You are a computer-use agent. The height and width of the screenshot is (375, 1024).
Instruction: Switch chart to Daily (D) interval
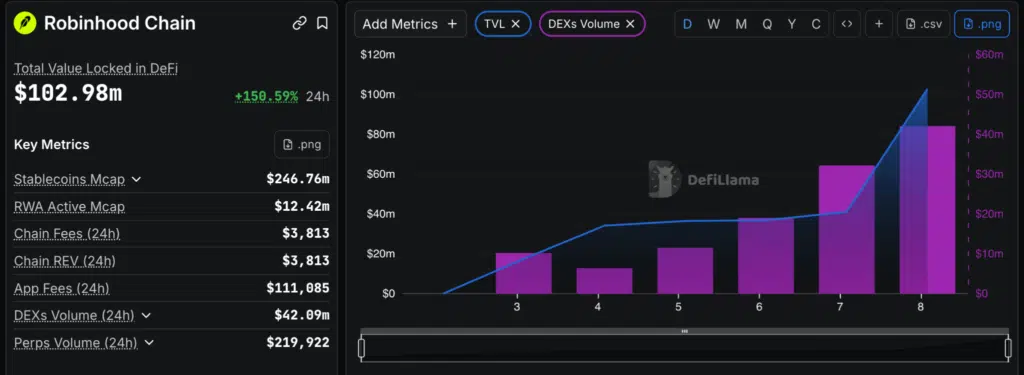pos(688,24)
